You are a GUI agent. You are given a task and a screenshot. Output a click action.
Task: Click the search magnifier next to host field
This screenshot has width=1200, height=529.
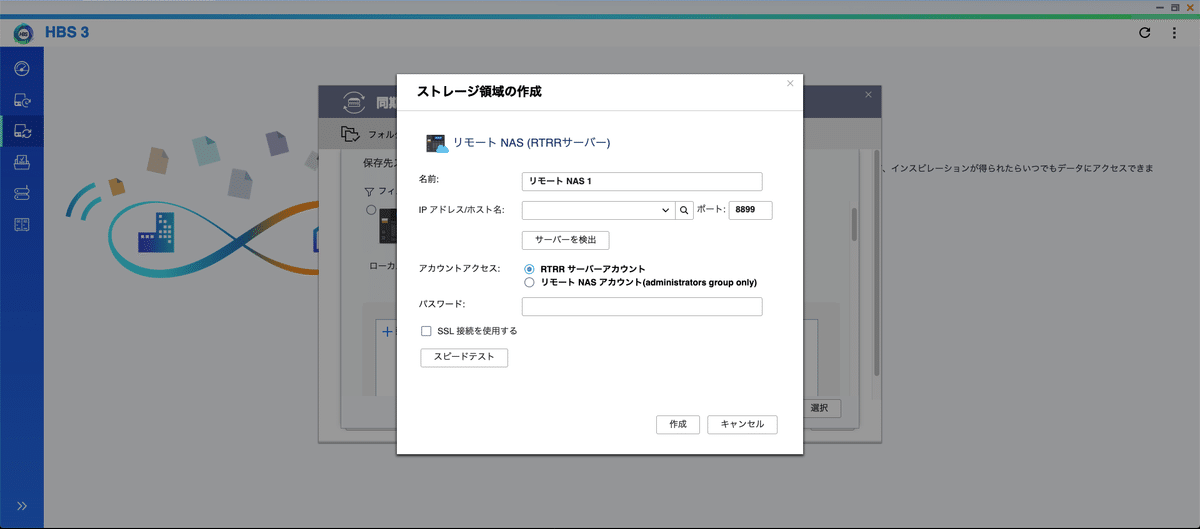pyautogui.click(x=684, y=210)
